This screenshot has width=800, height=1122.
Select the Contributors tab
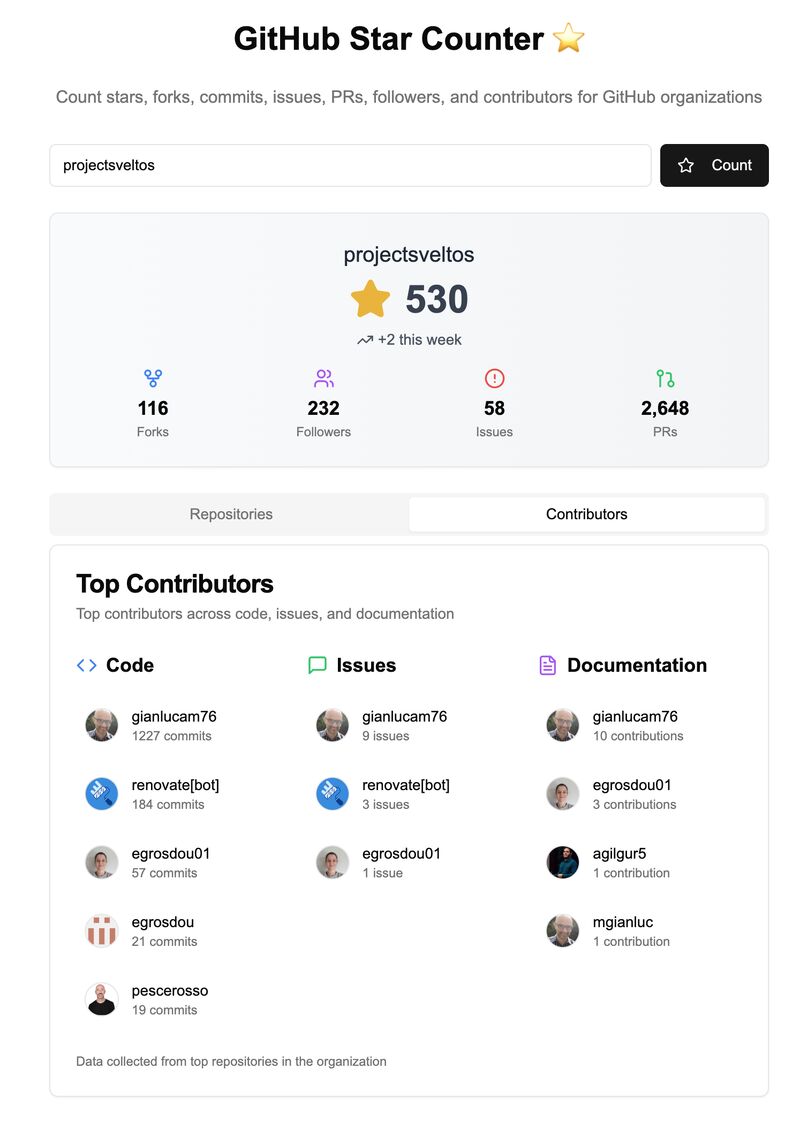tap(586, 514)
